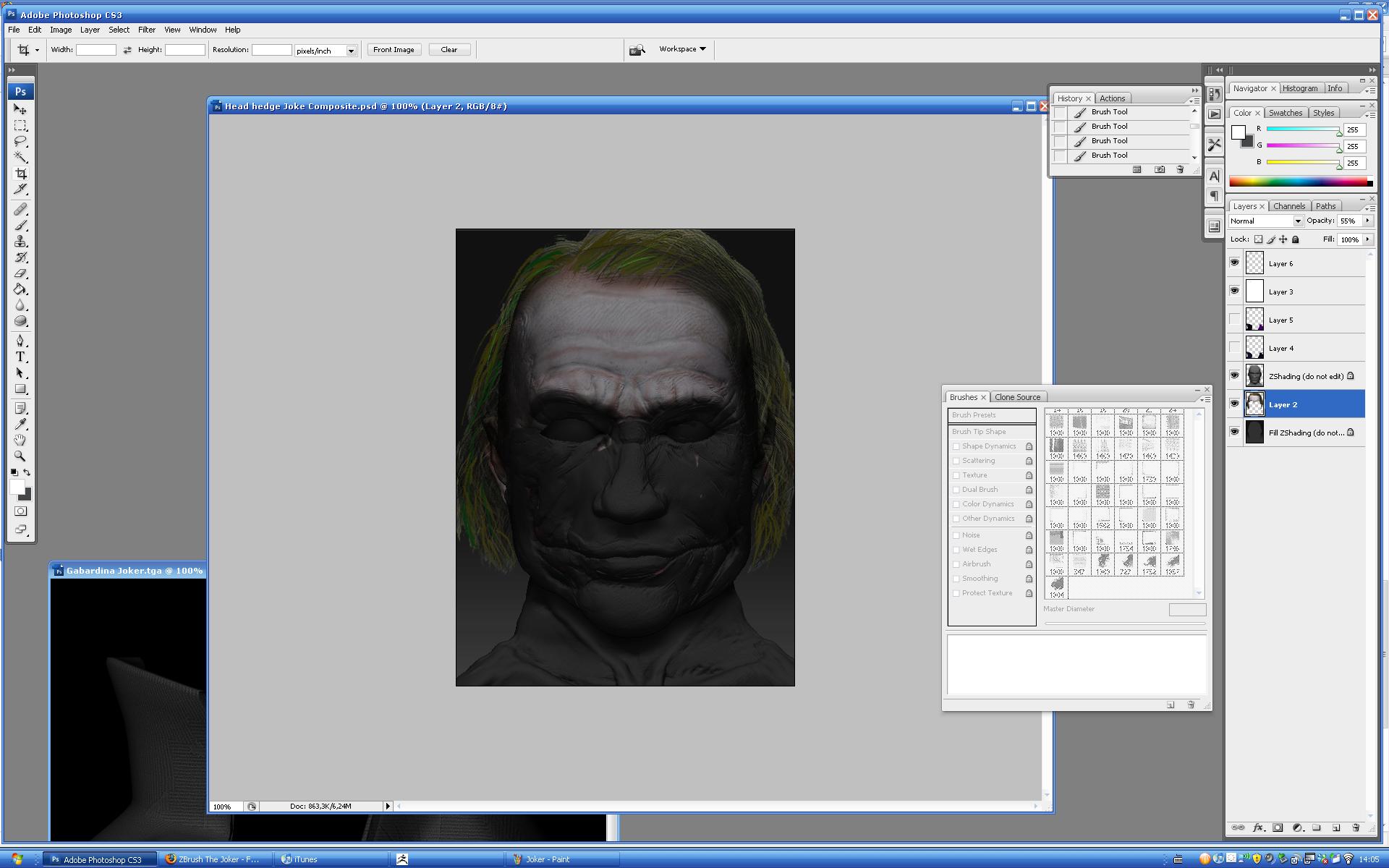Show Layer 5 by toggling visibility
Screen dimensions: 1389x868
click(x=1234, y=320)
